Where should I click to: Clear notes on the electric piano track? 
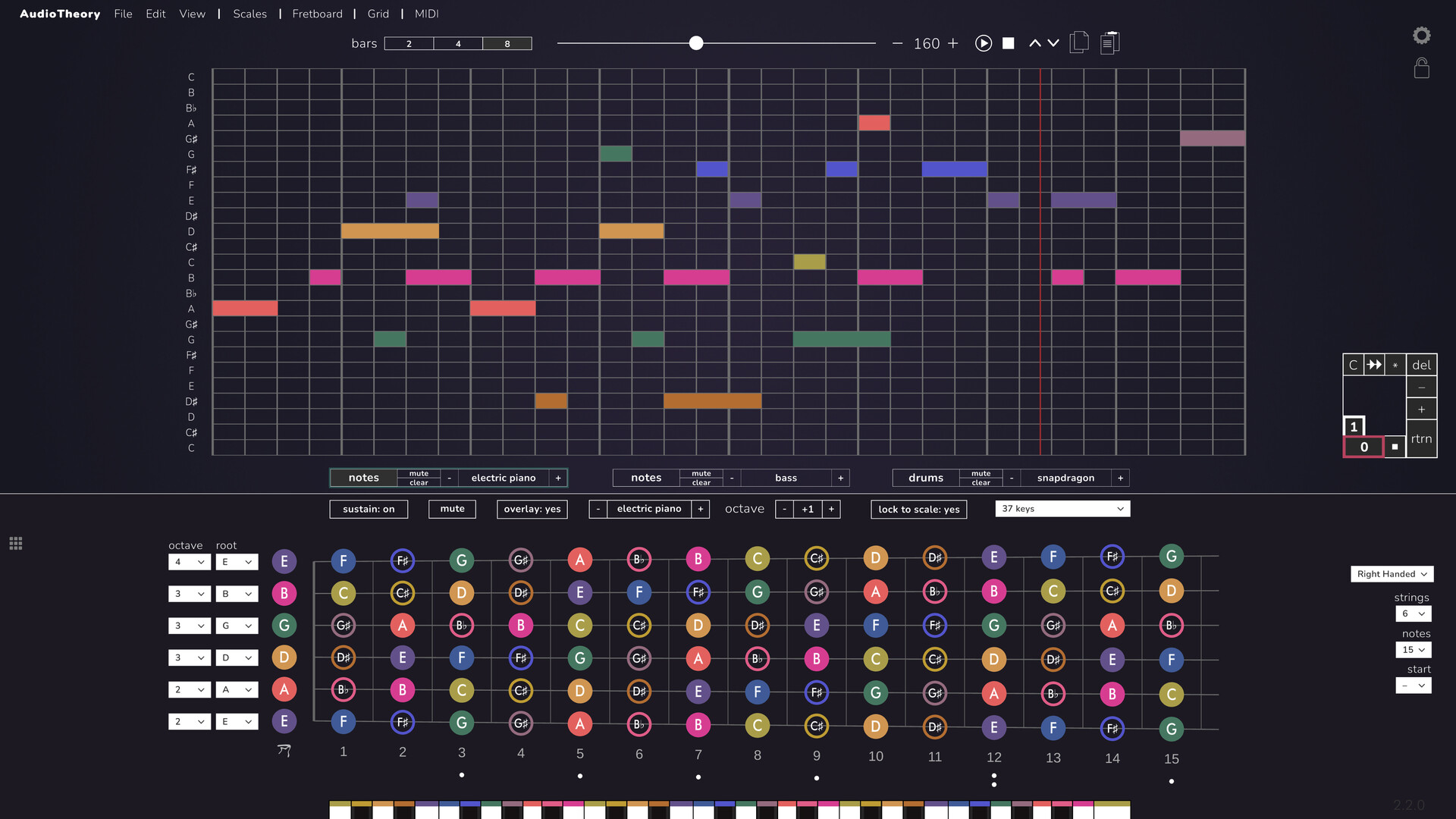pos(419,482)
